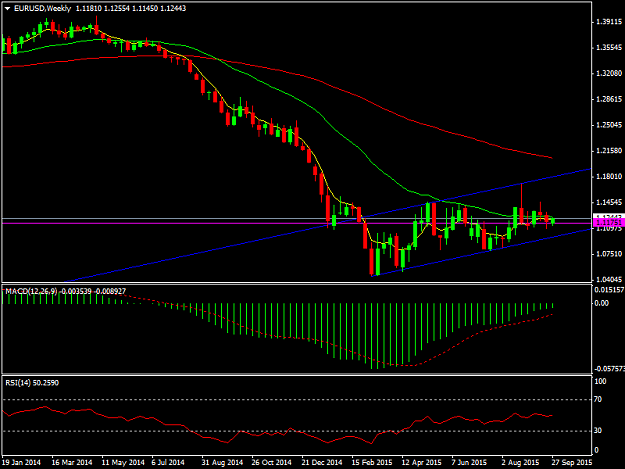Select the tall red candle wick touching the upper blue trendline

pyautogui.click(x=521, y=195)
